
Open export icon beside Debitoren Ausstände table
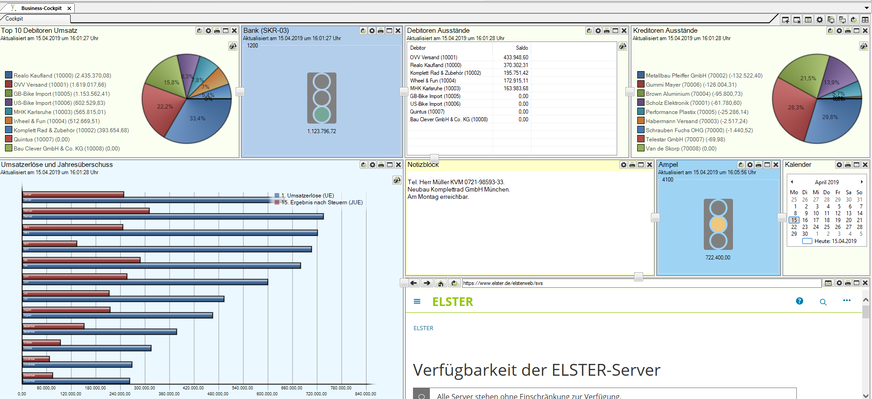622,47
